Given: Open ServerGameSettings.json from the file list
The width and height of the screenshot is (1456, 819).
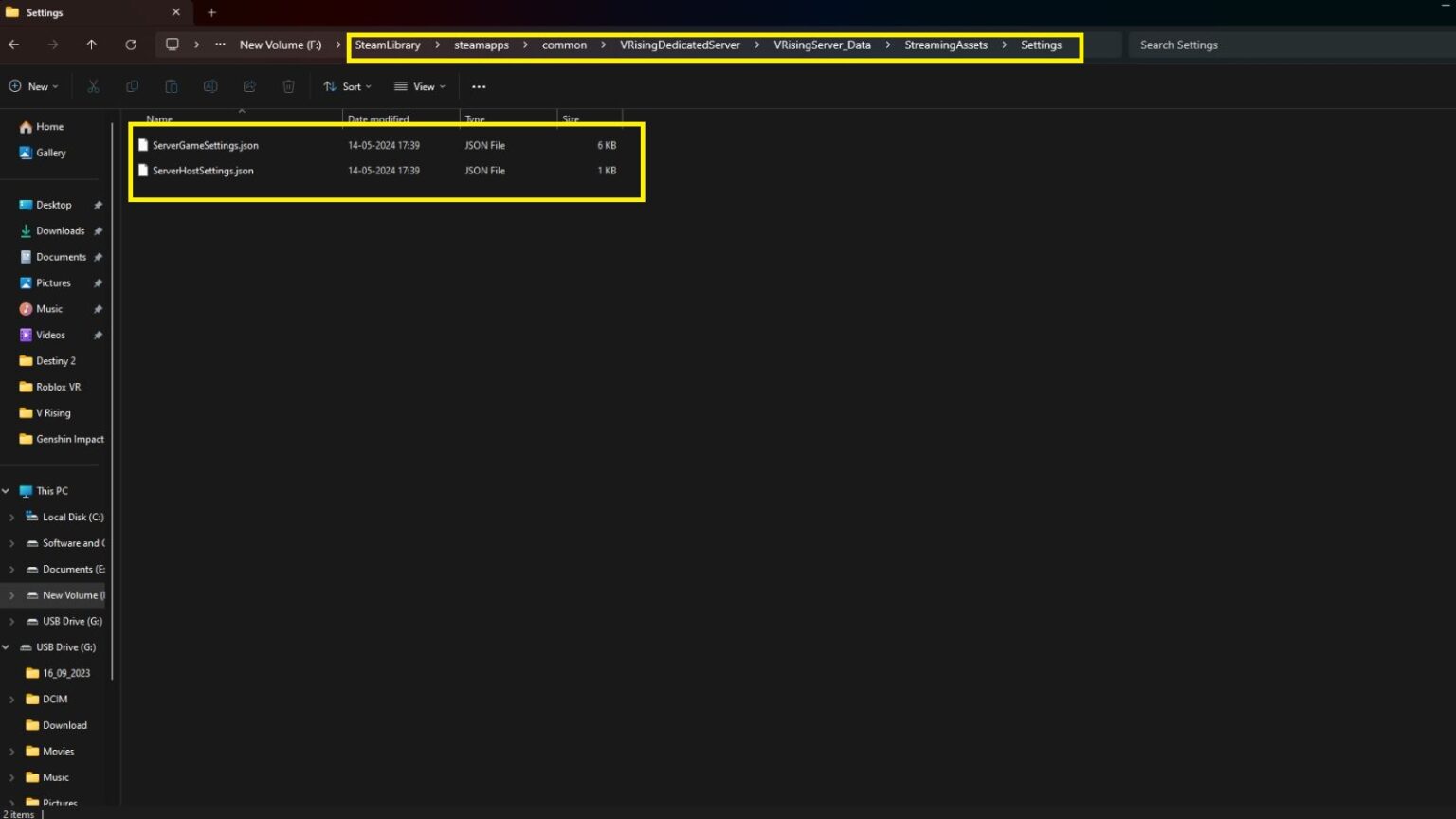Looking at the screenshot, I should pos(205,145).
